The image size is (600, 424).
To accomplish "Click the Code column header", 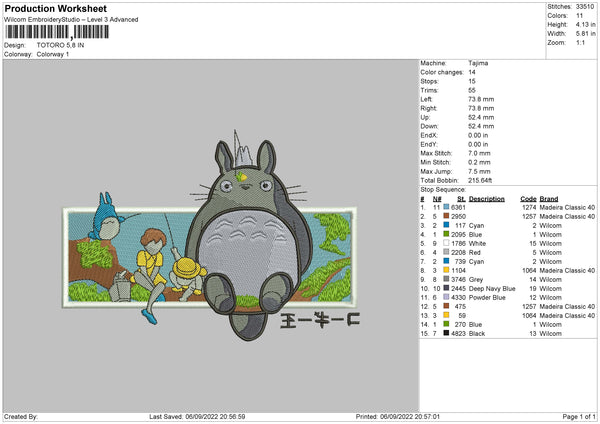I will pyautogui.click(x=529, y=198).
